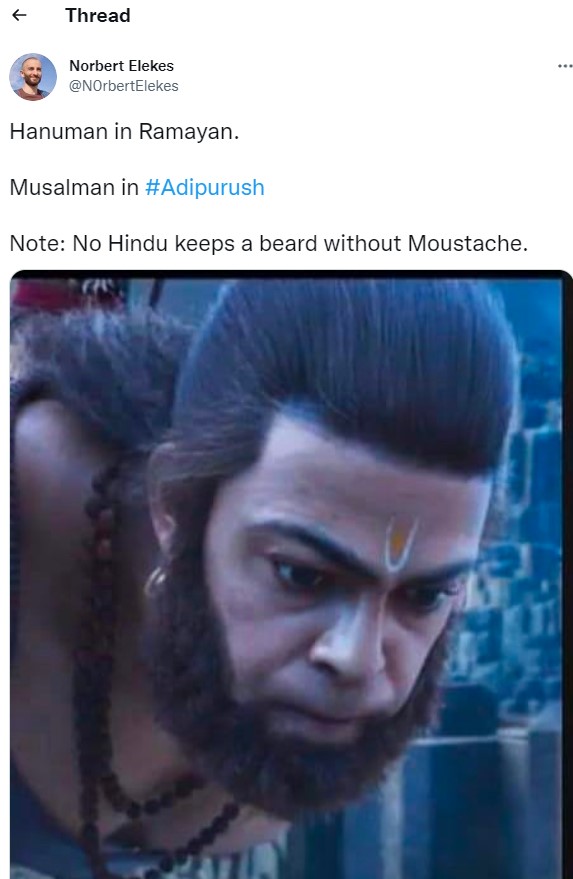The height and width of the screenshot is (879, 573).
Task: Click the word 'Moustache.' in tweet
Action: 468,243
